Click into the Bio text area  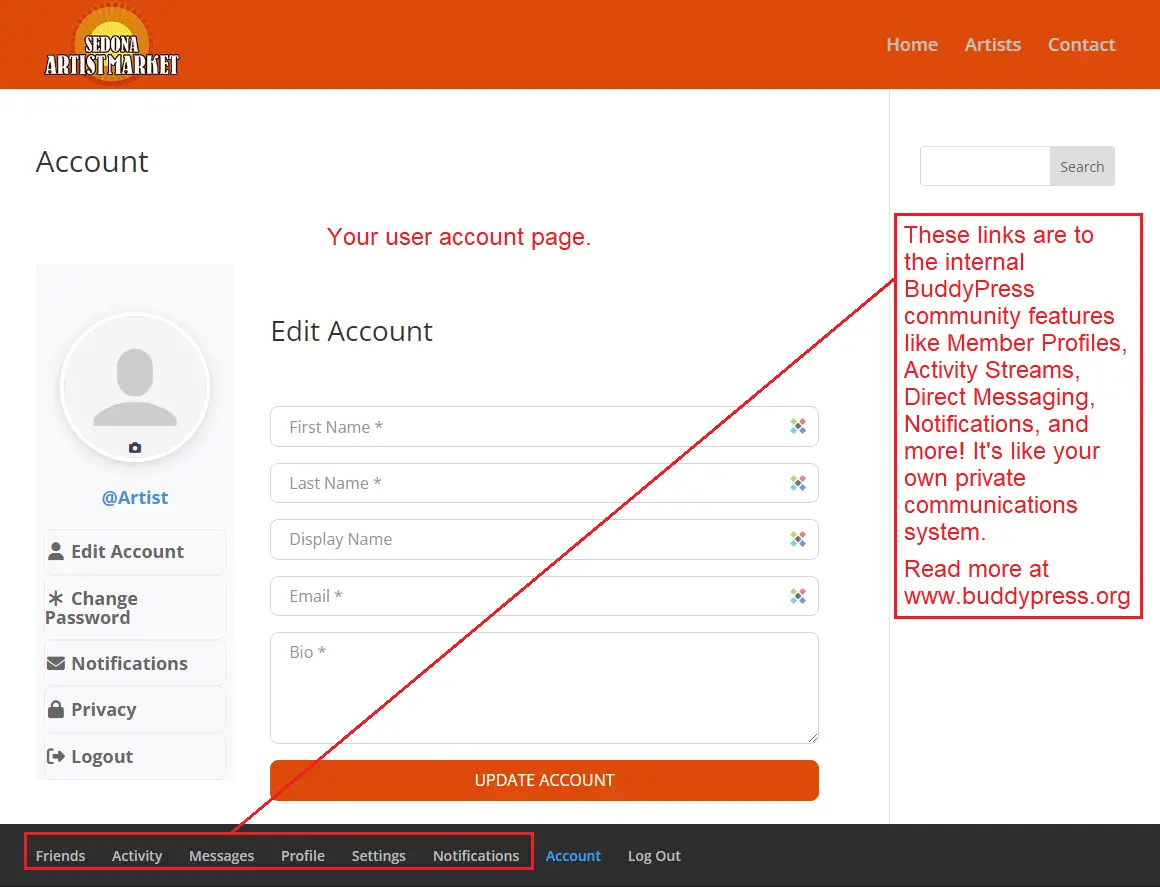point(544,688)
